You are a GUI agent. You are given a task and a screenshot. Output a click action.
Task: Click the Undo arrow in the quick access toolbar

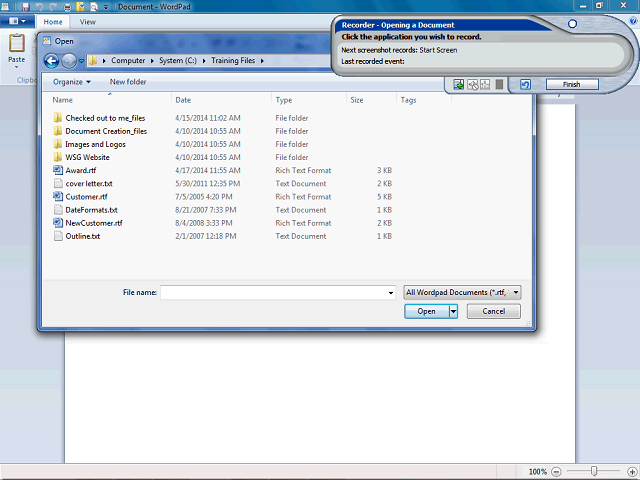coord(39,7)
